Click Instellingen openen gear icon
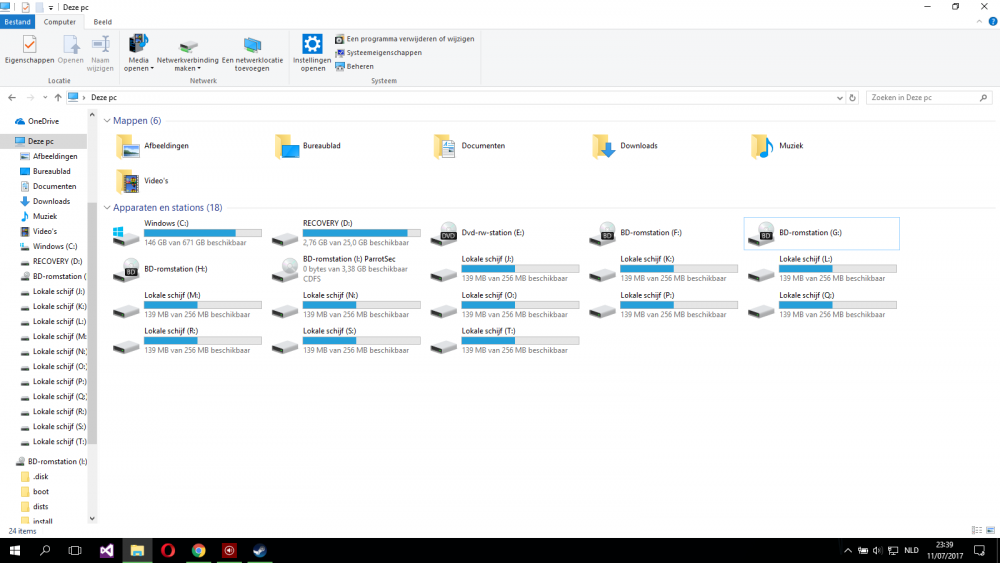This screenshot has width=1000, height=563. click(x=312, y=45)
